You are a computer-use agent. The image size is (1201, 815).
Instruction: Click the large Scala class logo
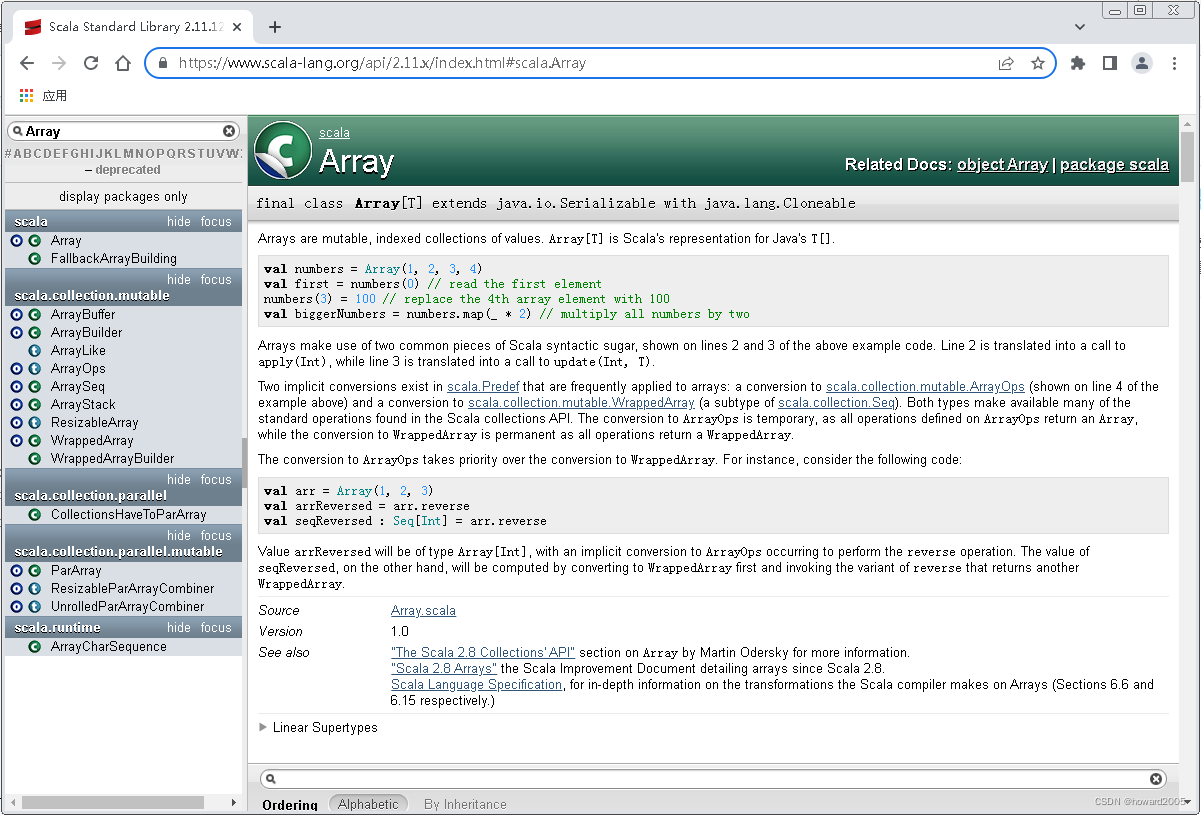tap(283, 150)
